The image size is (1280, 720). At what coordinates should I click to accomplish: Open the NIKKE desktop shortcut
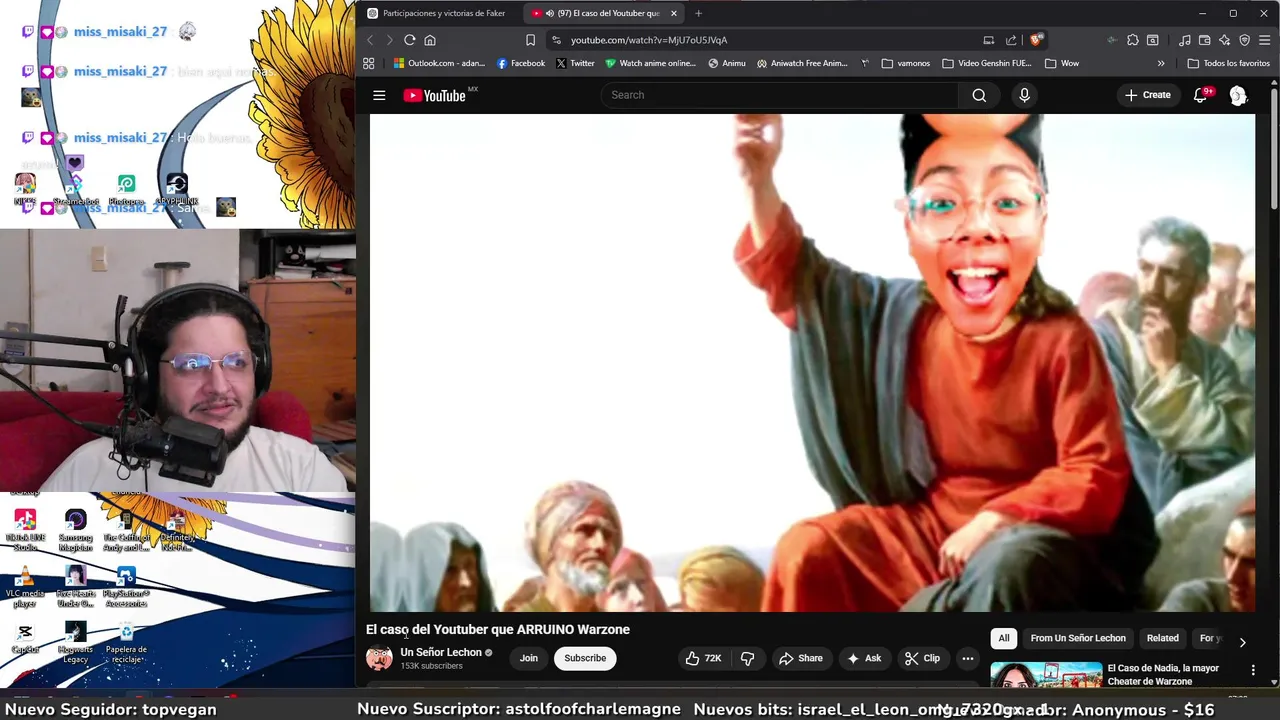click(x=25, y=189)
